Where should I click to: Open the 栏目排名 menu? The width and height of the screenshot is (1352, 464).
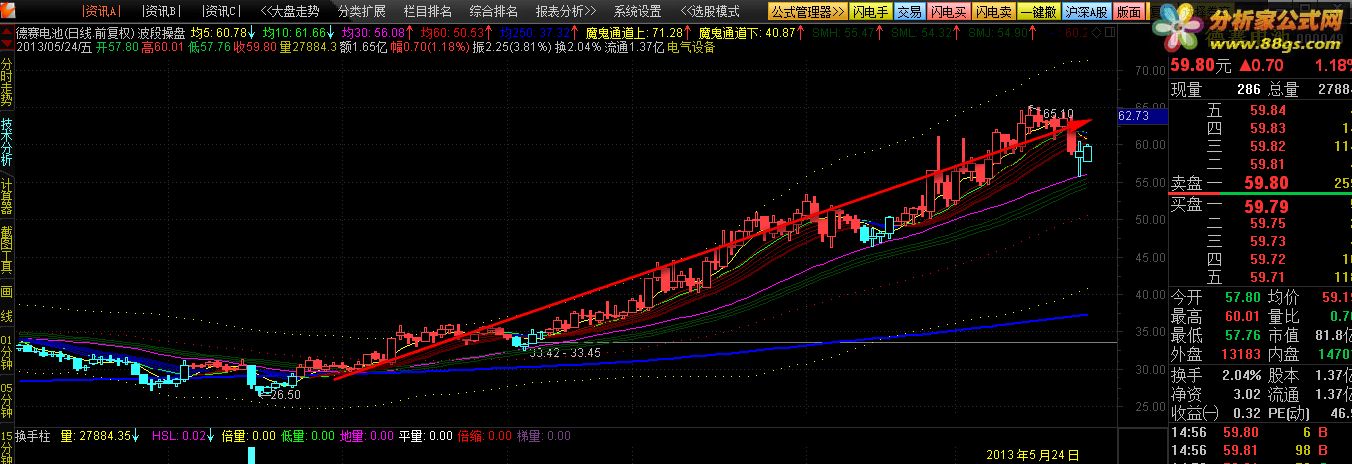(x=427, y=12)
